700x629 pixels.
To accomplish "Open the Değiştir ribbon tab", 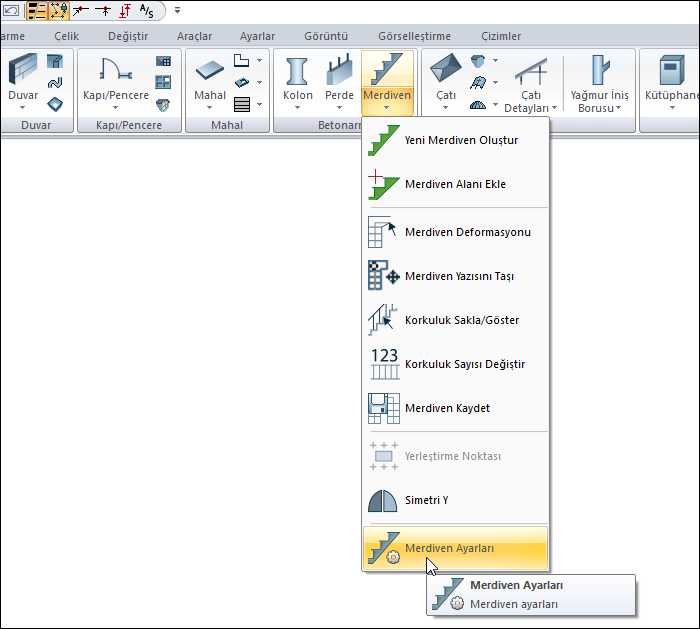I will 128,36.
